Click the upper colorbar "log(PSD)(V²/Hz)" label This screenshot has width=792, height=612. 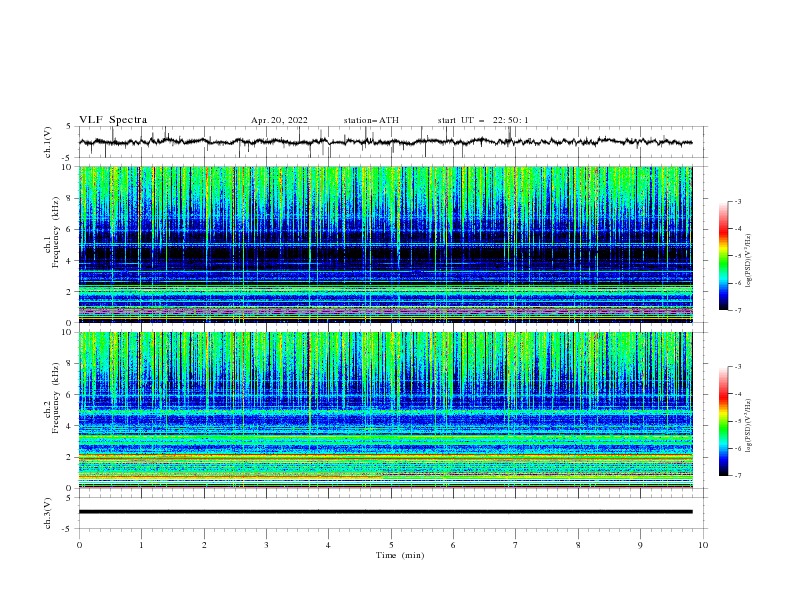749,261
